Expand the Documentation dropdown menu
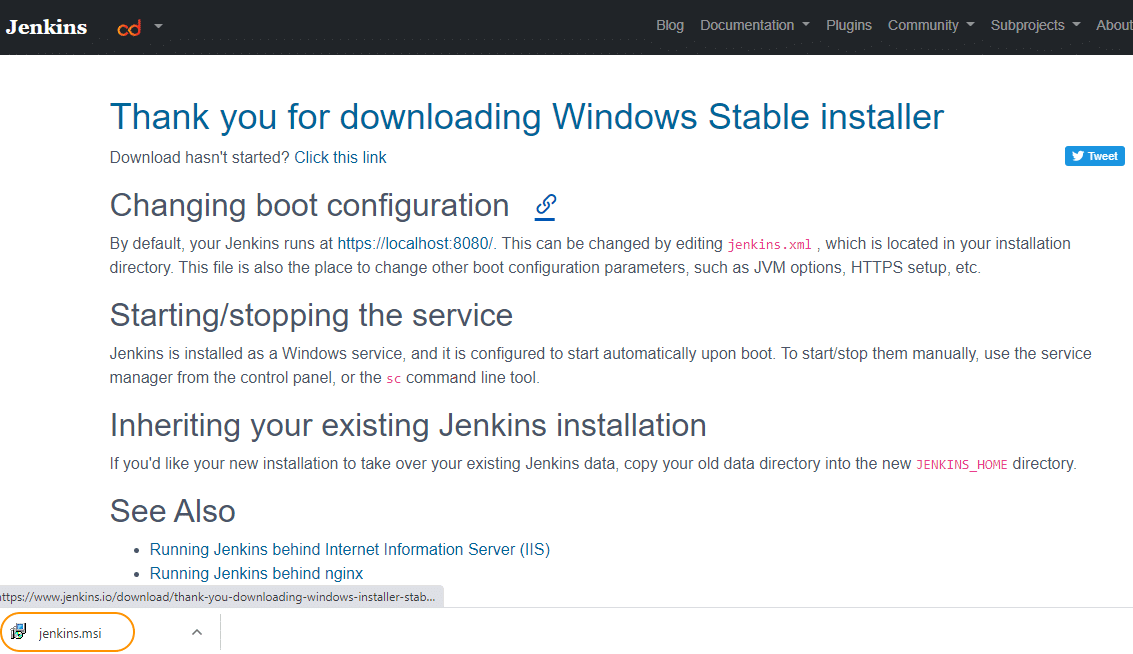Screen dimensions: 1133x654 [754, 25]
